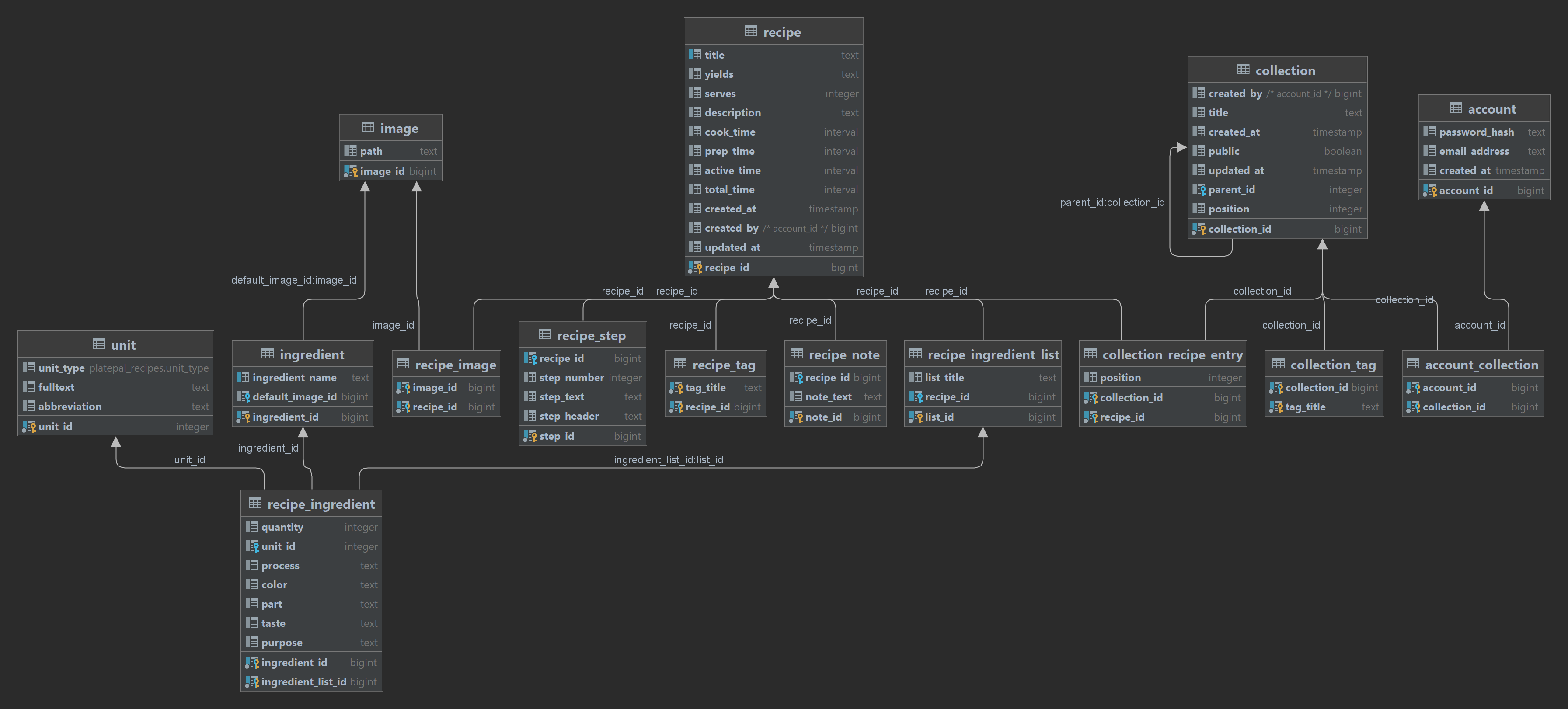The height and width of the screenshot is (709, 1568).
Task: Click the key icon beside account table's account_id
Action: (1429, 191)
